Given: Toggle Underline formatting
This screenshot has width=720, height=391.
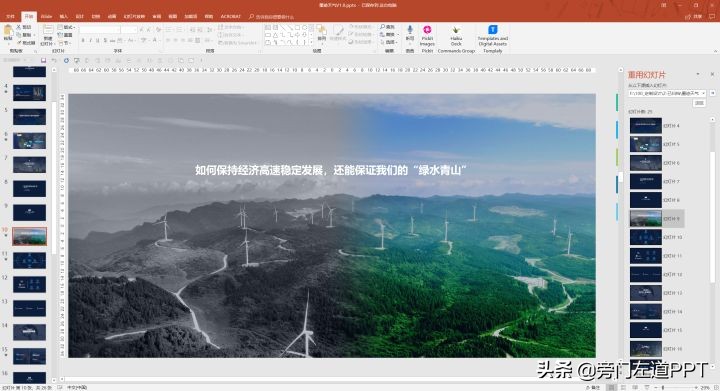Looking at the screenshot, I should pyautogui.click(x=98, y=41).
